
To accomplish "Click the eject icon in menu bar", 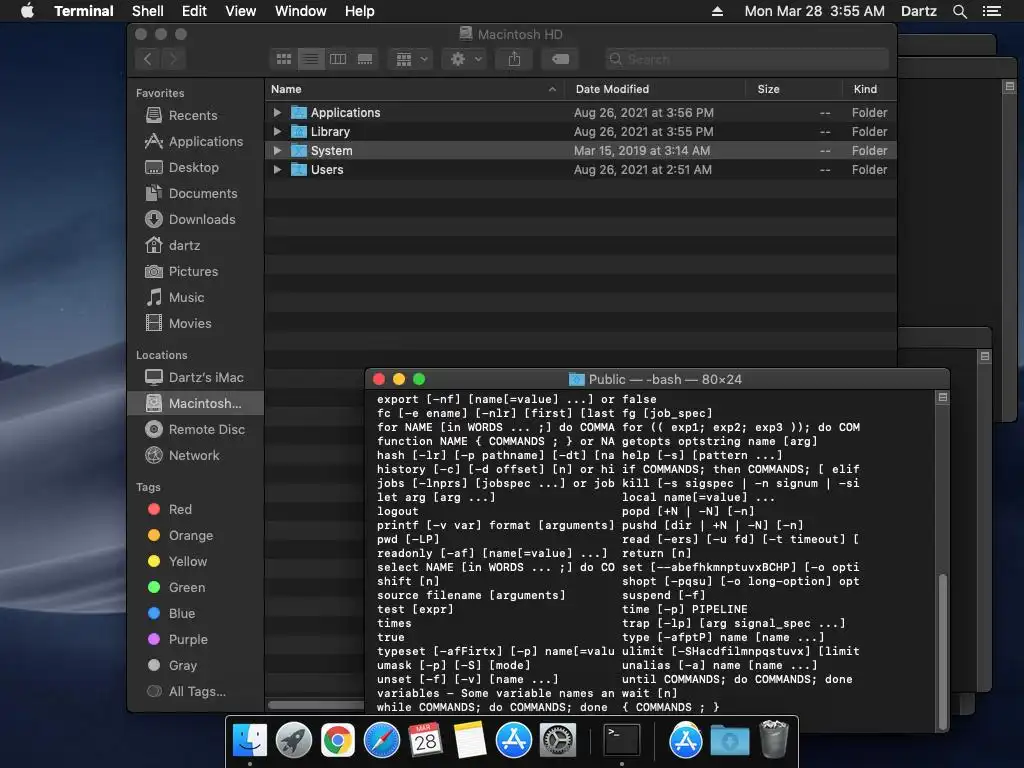I will pyautogui.click(x=717, y=11).
